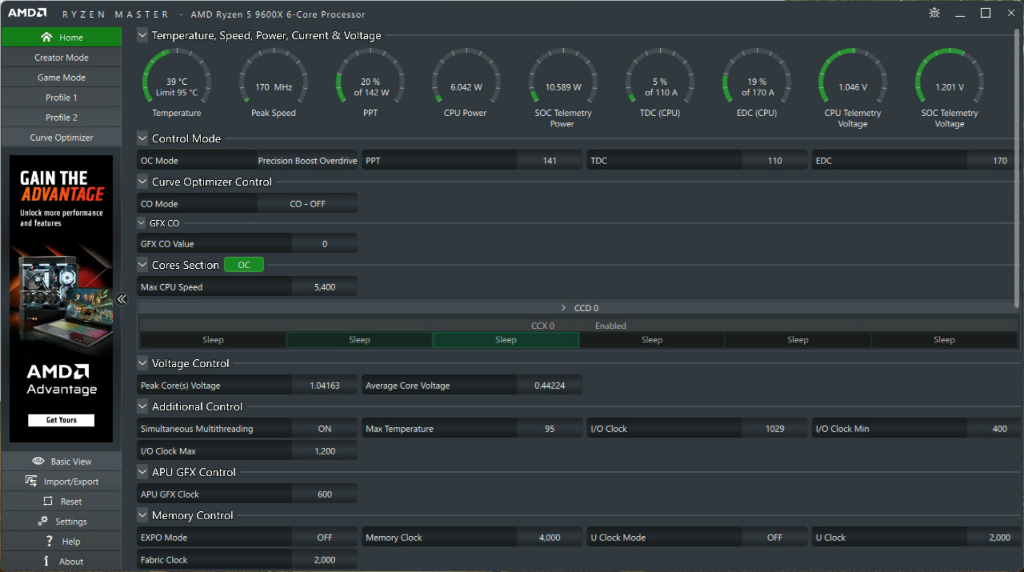Click the bright green highlighted Sleep core cell
Viewport: 1024px width, 572px height.
pyautogui.click(x=505, y=340)
